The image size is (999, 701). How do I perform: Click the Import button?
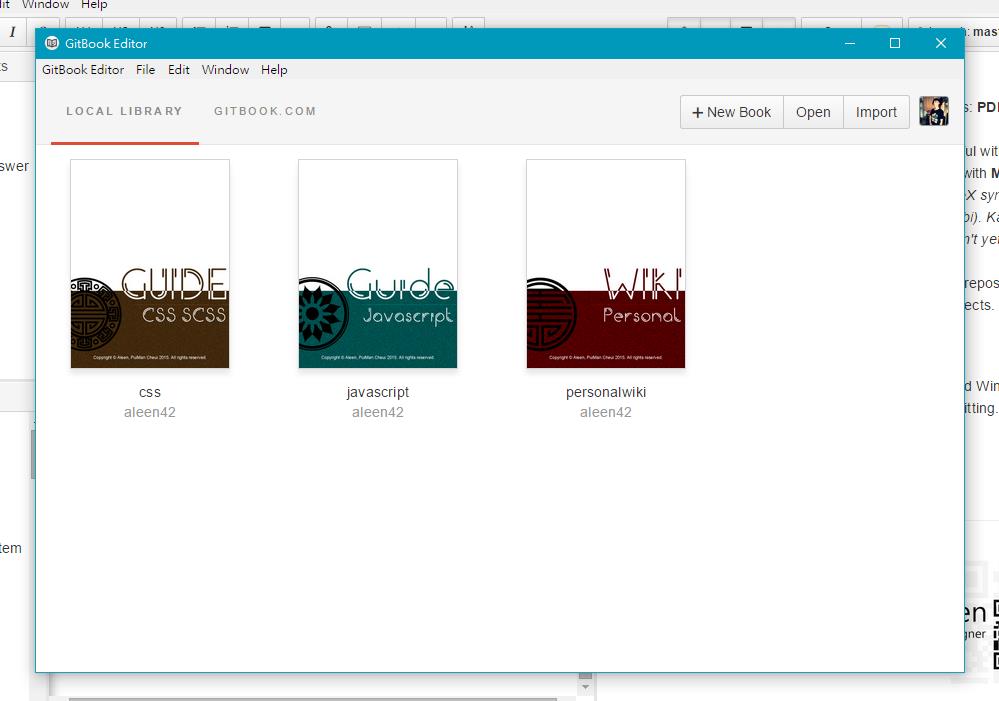876,112
